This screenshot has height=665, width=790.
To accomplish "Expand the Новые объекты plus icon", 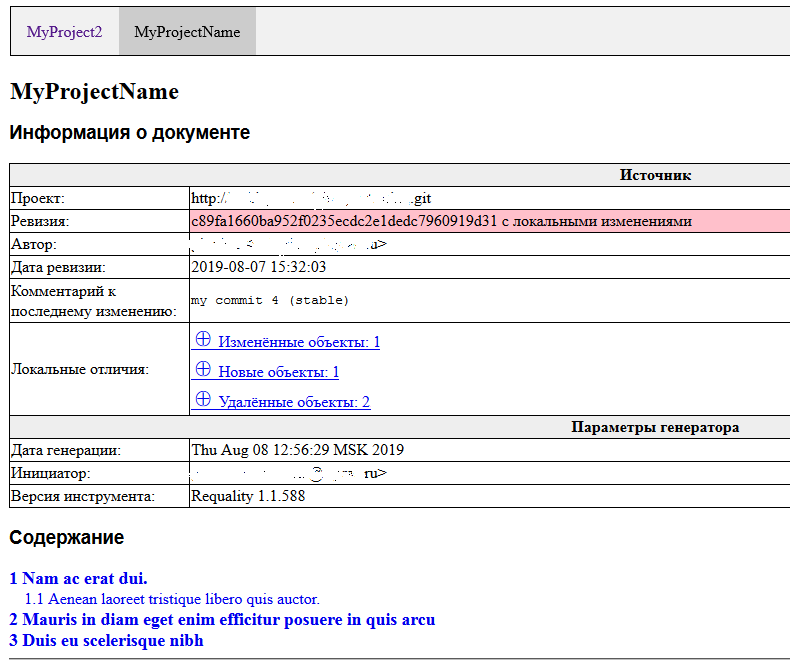I will [x=203, y=369].
